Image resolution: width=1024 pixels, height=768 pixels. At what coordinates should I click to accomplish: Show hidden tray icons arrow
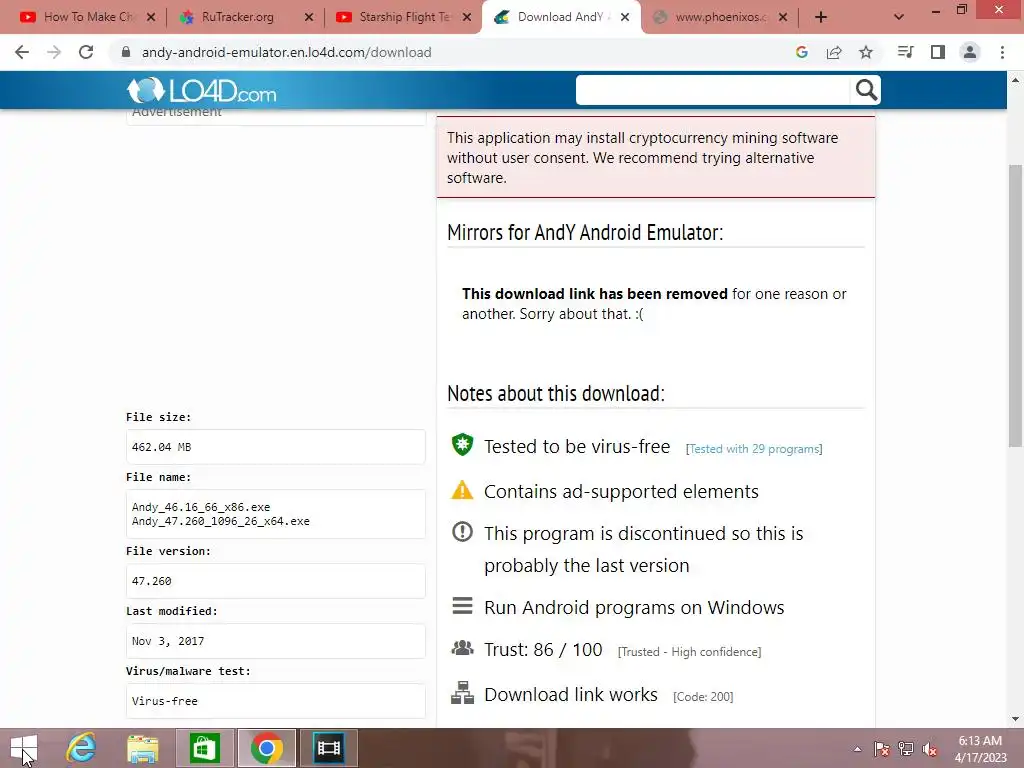(x=857, y=750)
